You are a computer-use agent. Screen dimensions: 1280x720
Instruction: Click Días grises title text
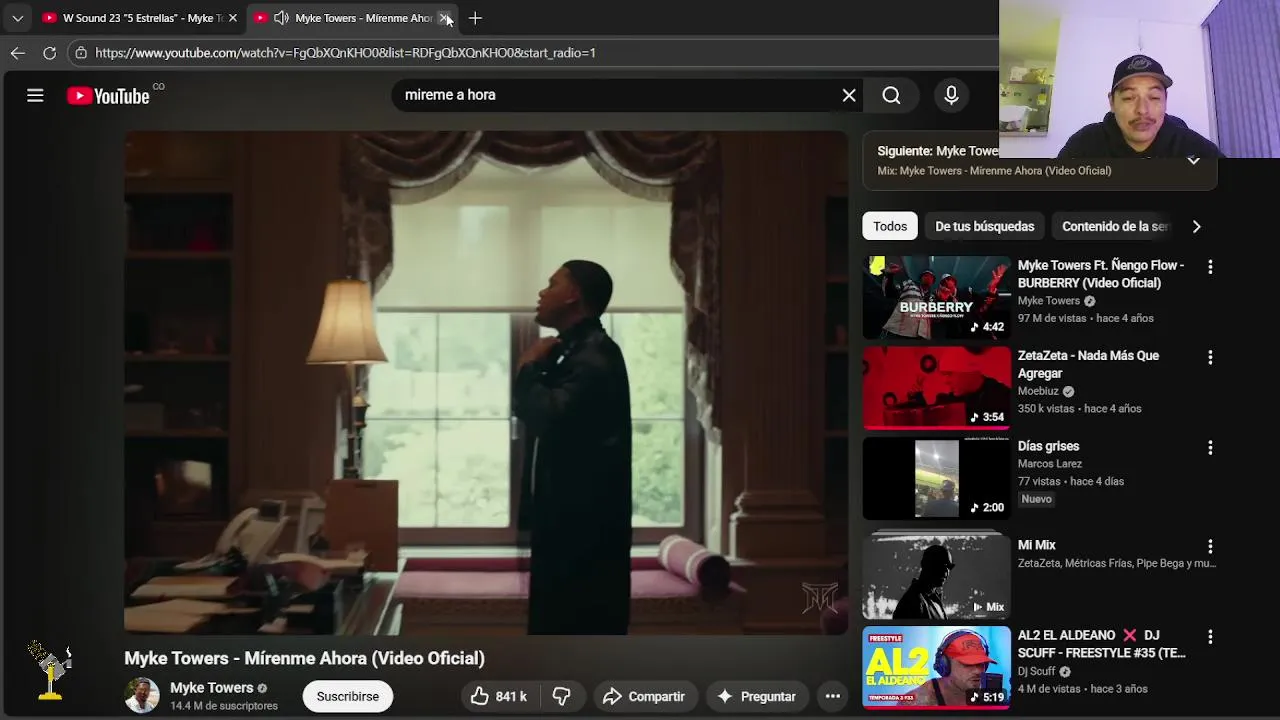click(1048, 446)
